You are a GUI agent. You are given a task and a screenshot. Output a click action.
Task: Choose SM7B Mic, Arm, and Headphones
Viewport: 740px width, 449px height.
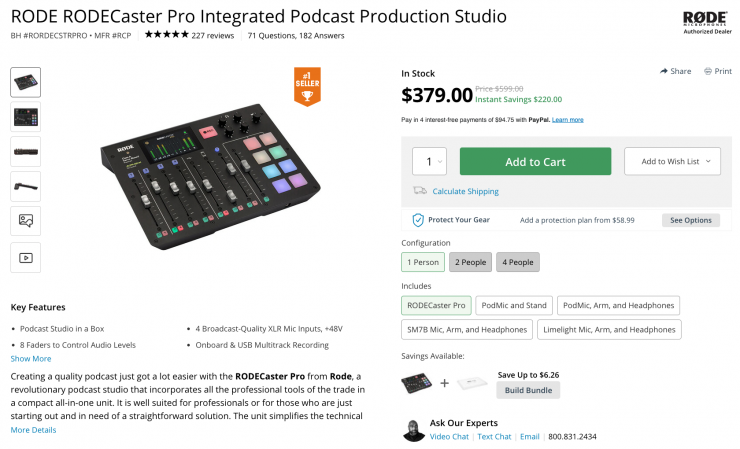(465, 329)
